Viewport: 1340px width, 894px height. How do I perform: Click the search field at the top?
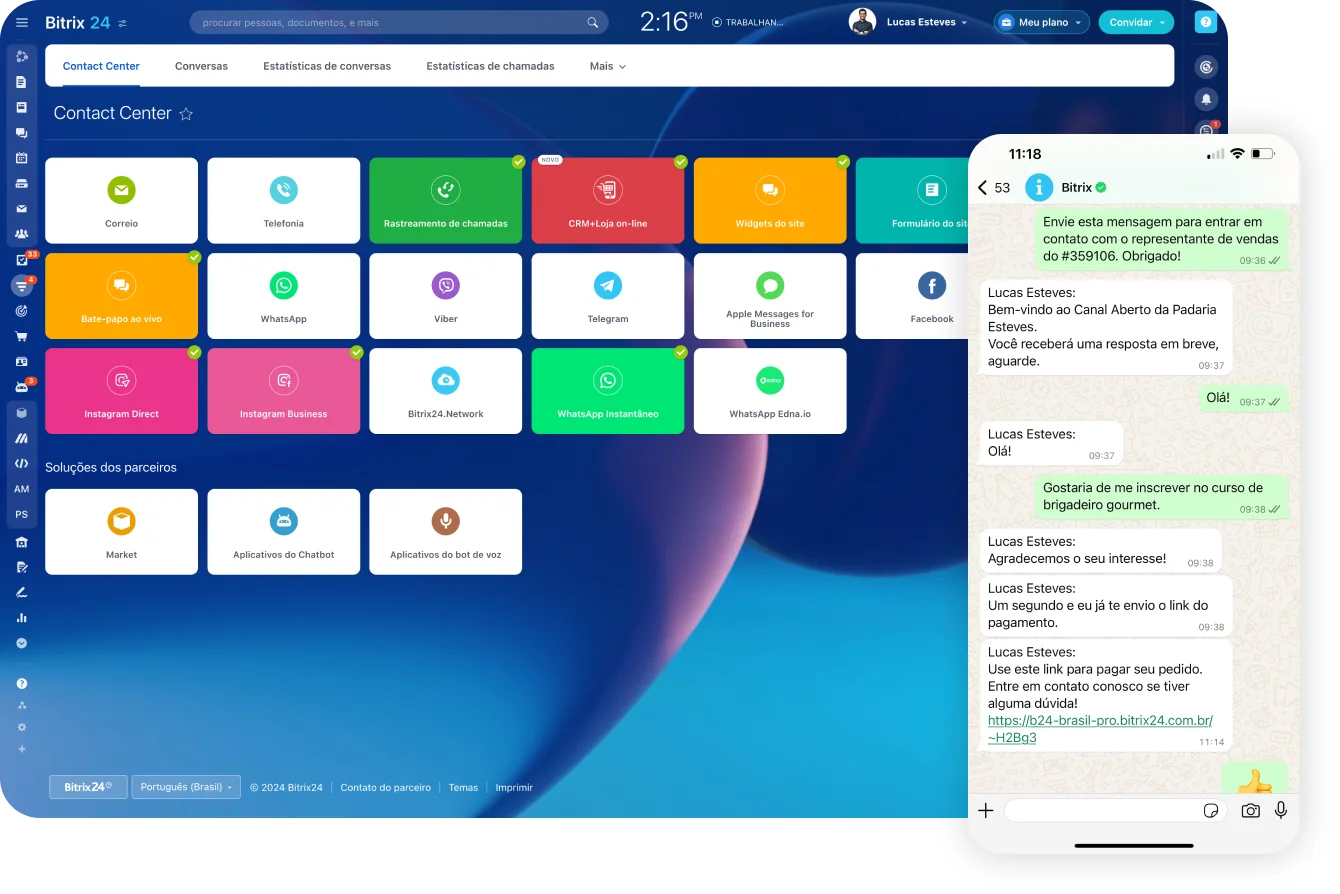pyautogui.click(x=390, y=22)
